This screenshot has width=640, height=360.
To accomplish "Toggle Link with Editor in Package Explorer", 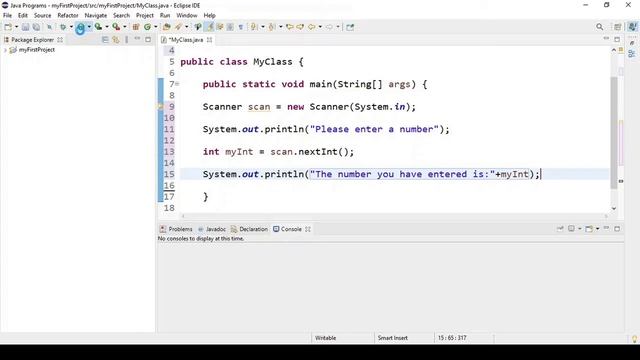I will pyautogui.click(x=116, y=40).
